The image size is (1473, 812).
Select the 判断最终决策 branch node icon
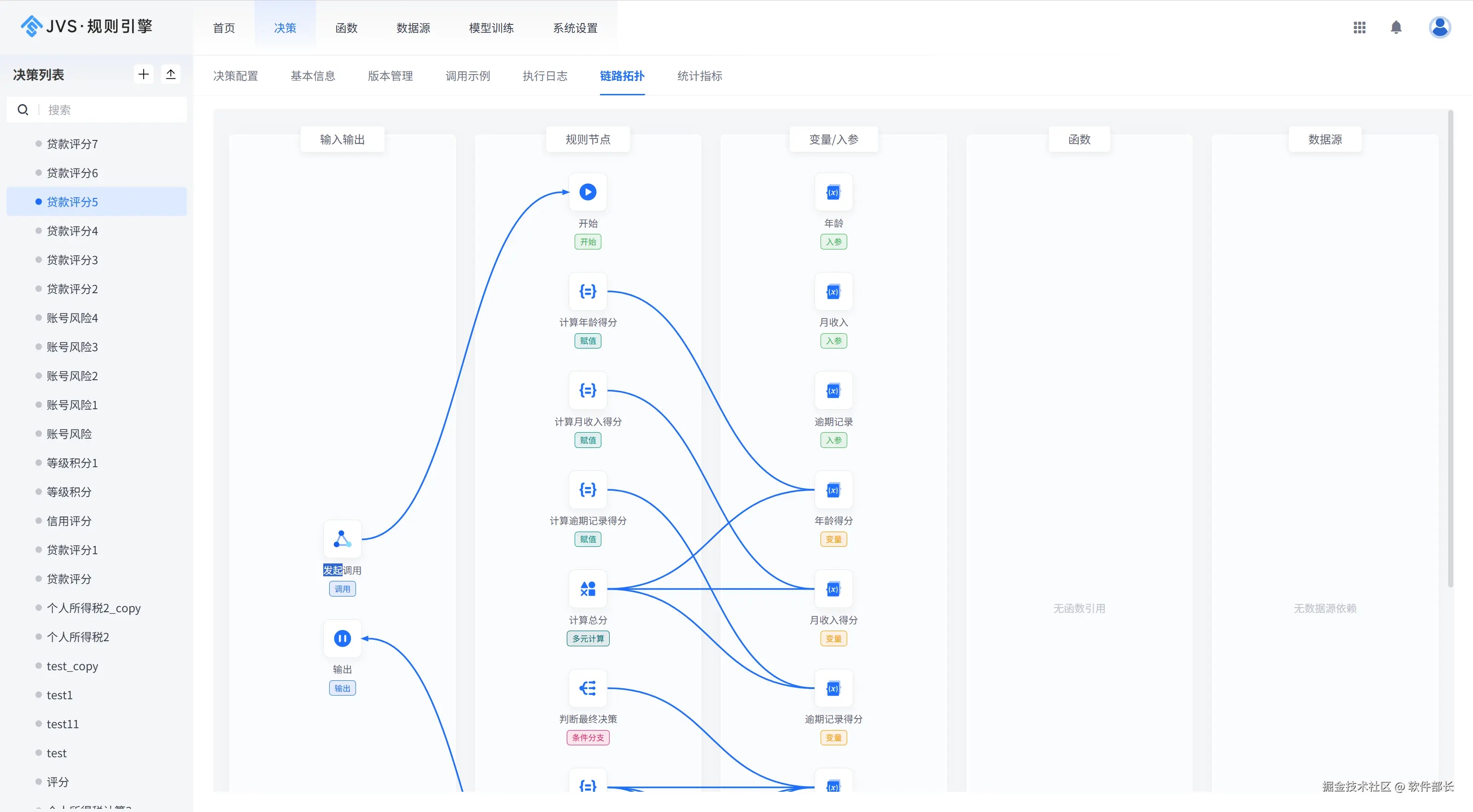(588, 688)
